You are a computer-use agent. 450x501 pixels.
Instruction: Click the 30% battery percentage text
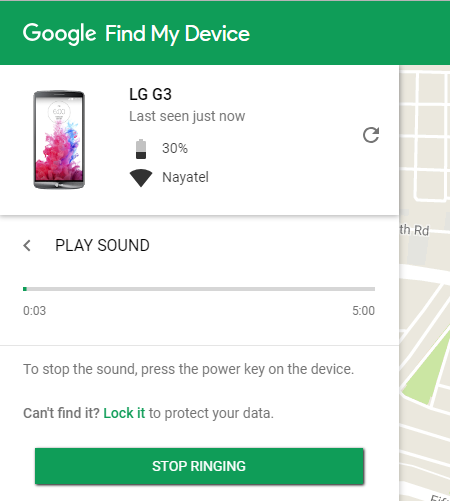coord(175,148)
